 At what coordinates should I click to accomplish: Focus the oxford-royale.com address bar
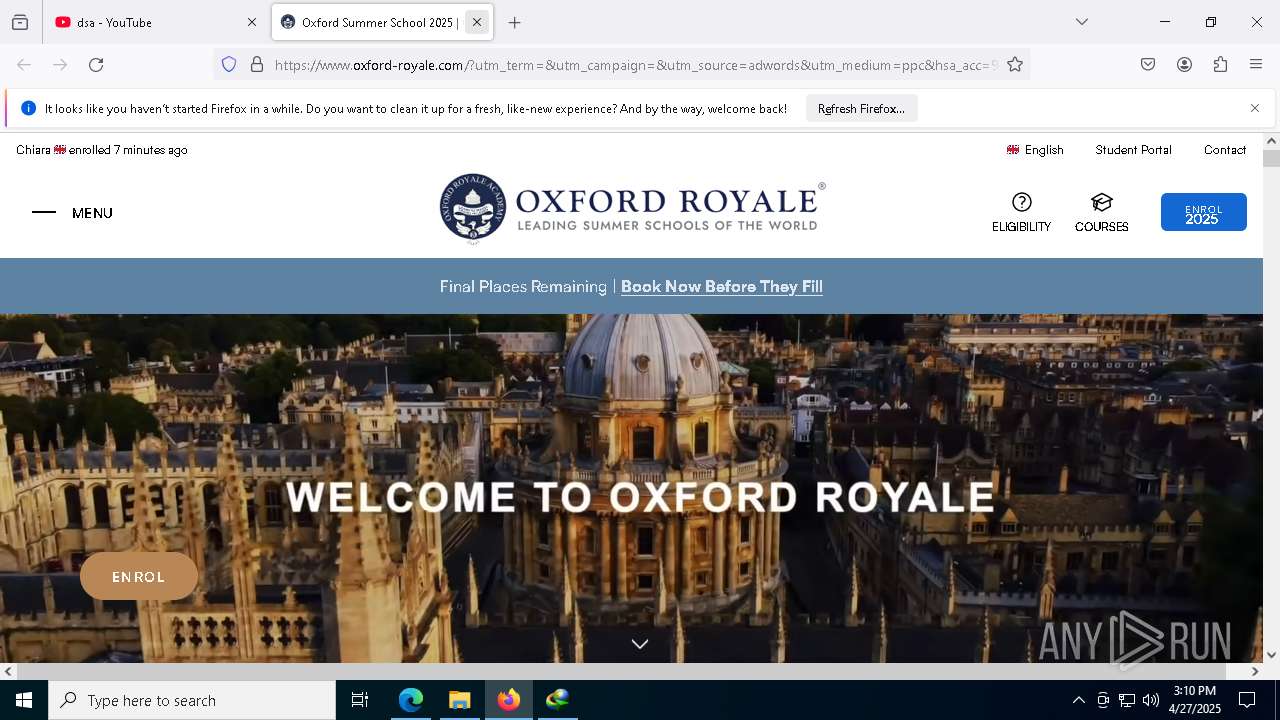(635, 65)
